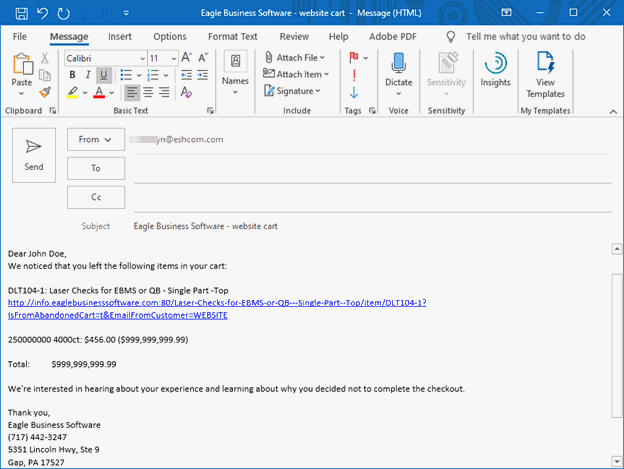
Task: Mark message as High Importance
Action: tap(354, 75)
